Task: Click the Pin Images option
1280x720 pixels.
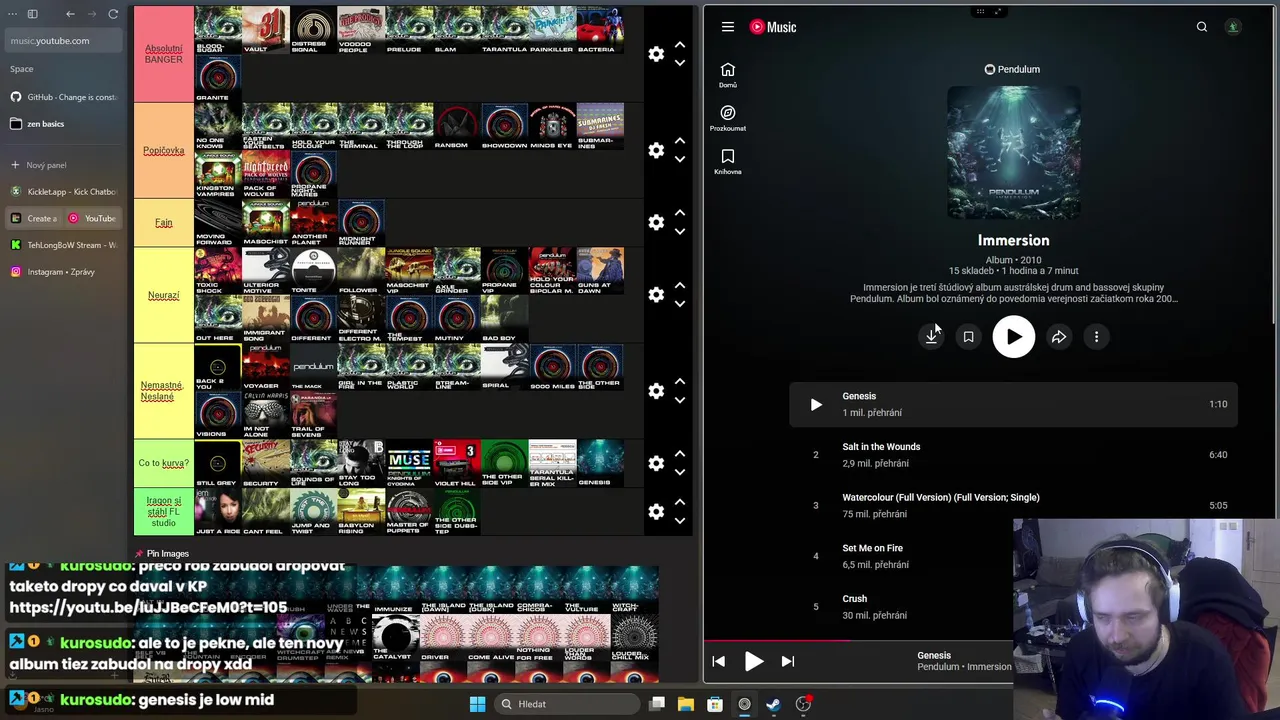Action: tap(161, 553)
